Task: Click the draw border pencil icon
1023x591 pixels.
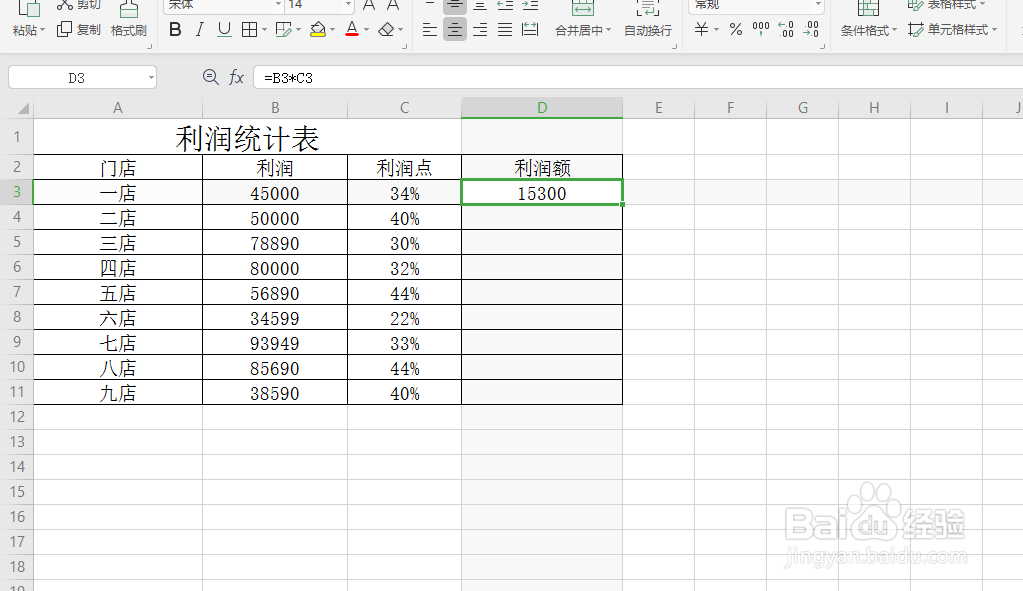Action: pyautogui.click(x=283, y=29)
